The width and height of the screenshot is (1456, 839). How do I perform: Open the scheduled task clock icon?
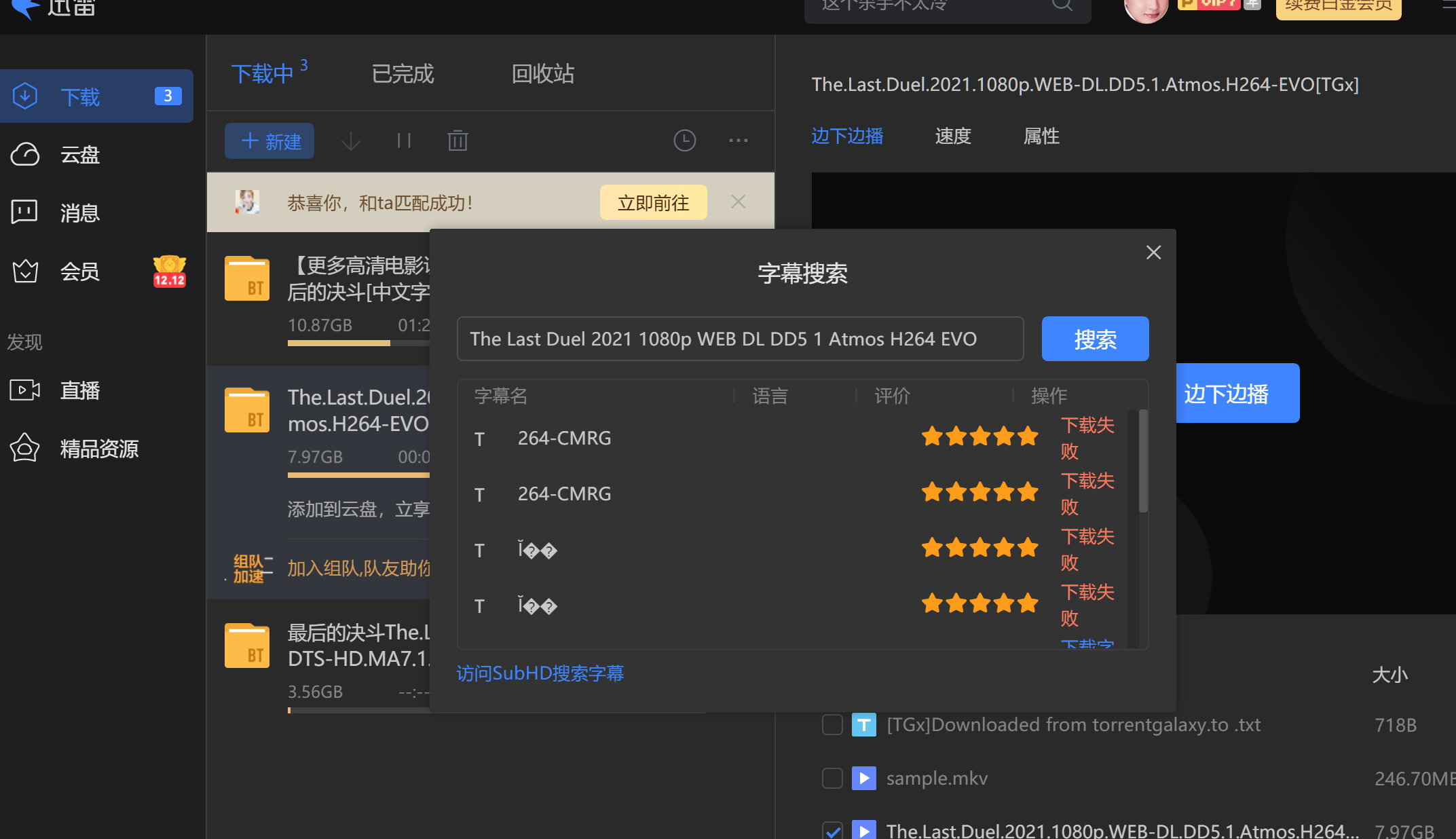684,141
